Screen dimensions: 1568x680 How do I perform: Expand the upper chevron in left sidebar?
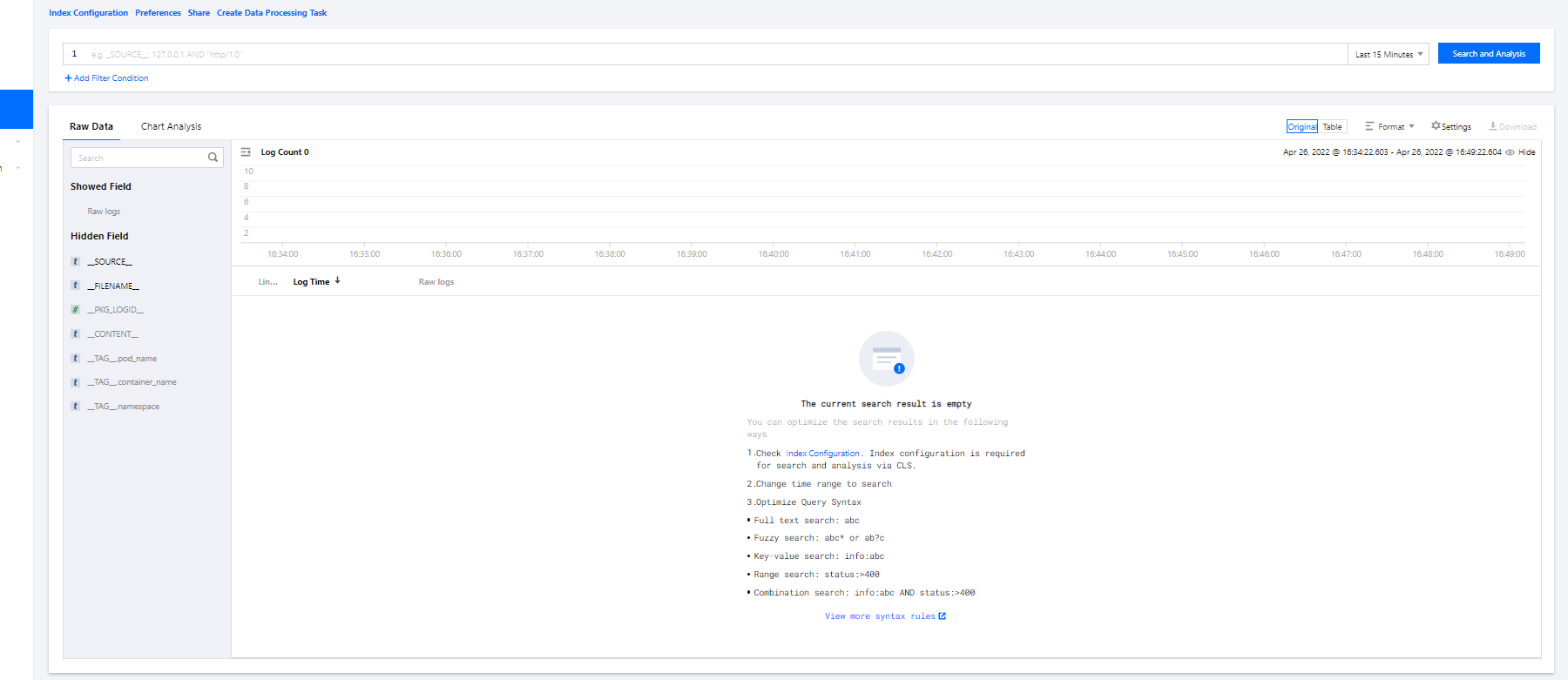[17, 141]
